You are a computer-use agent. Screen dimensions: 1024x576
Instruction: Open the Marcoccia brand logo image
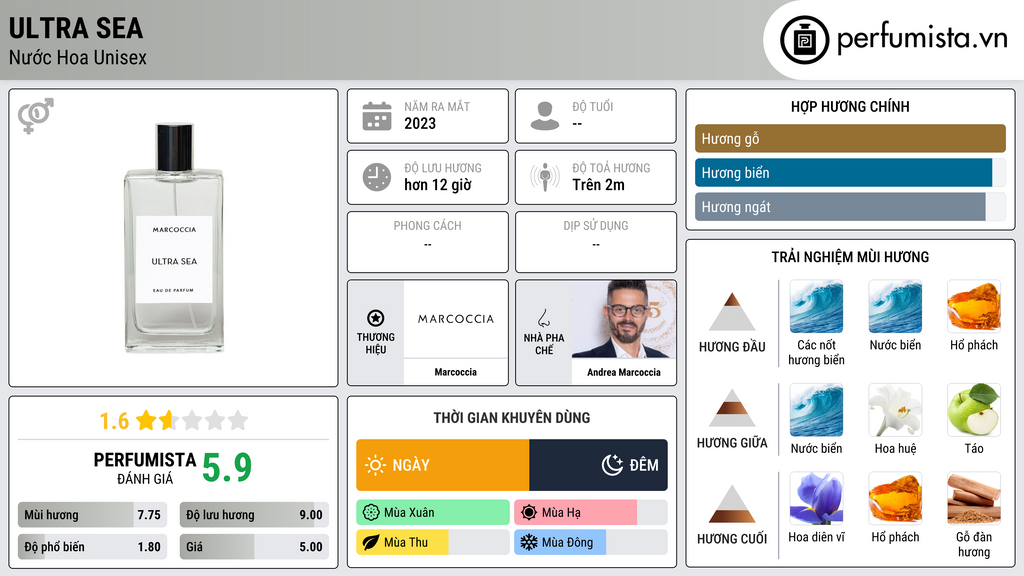coord(456,319)
